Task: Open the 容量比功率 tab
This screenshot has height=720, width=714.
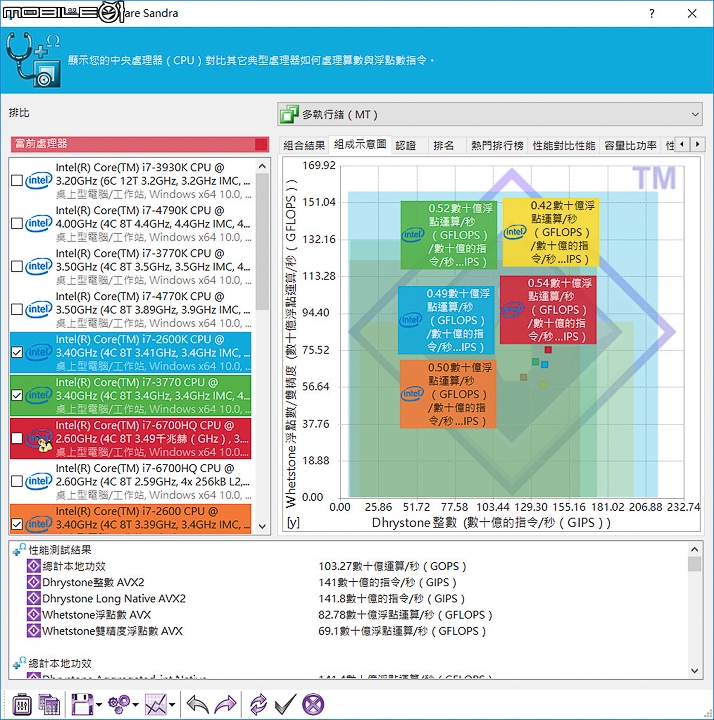Action: point(630,146)
